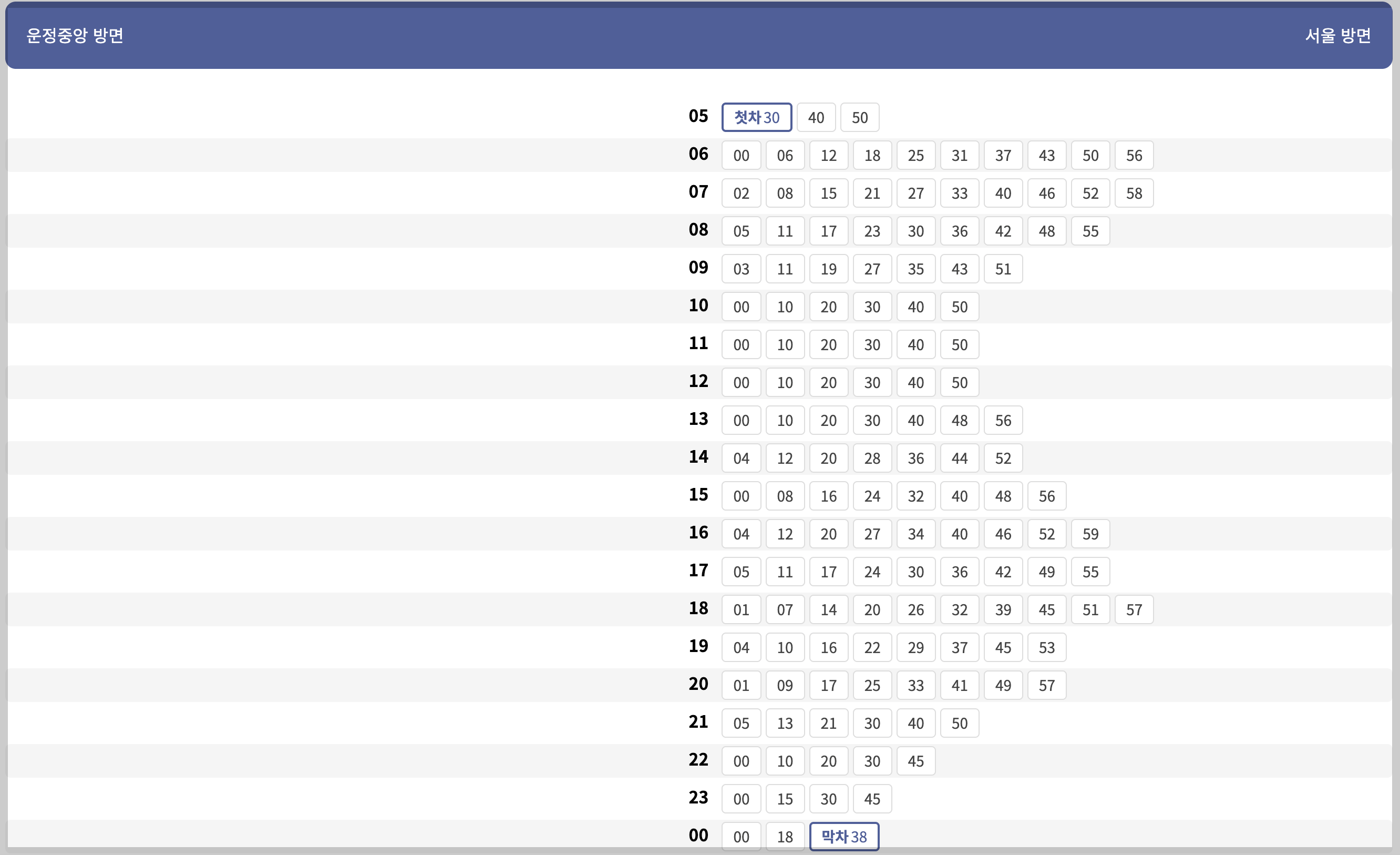Click the 20 minute box in the 22 row
This screenshot has height=855, width=1400.
829,761
